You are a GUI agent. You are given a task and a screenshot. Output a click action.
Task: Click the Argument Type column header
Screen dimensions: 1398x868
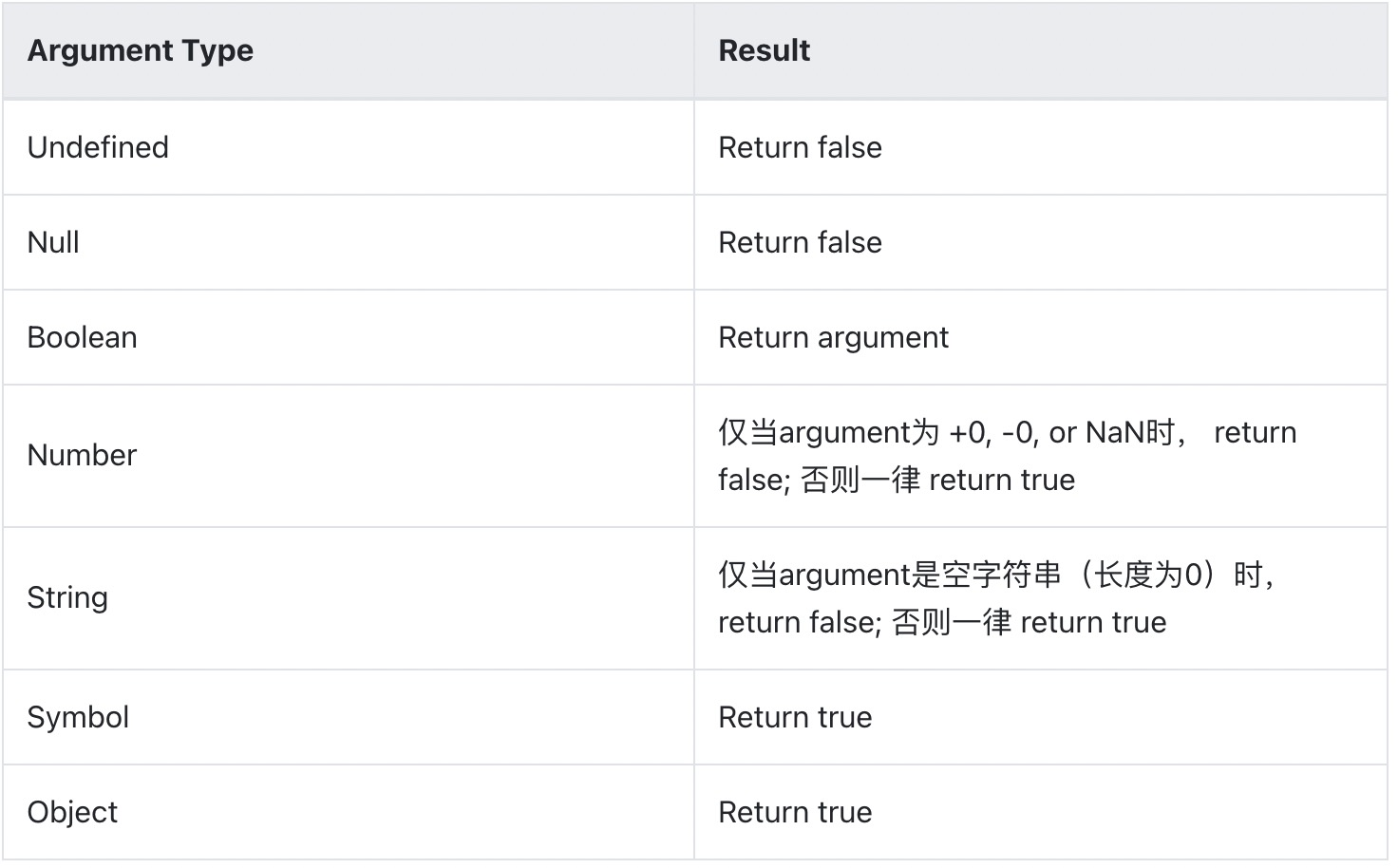coord(141,50)
